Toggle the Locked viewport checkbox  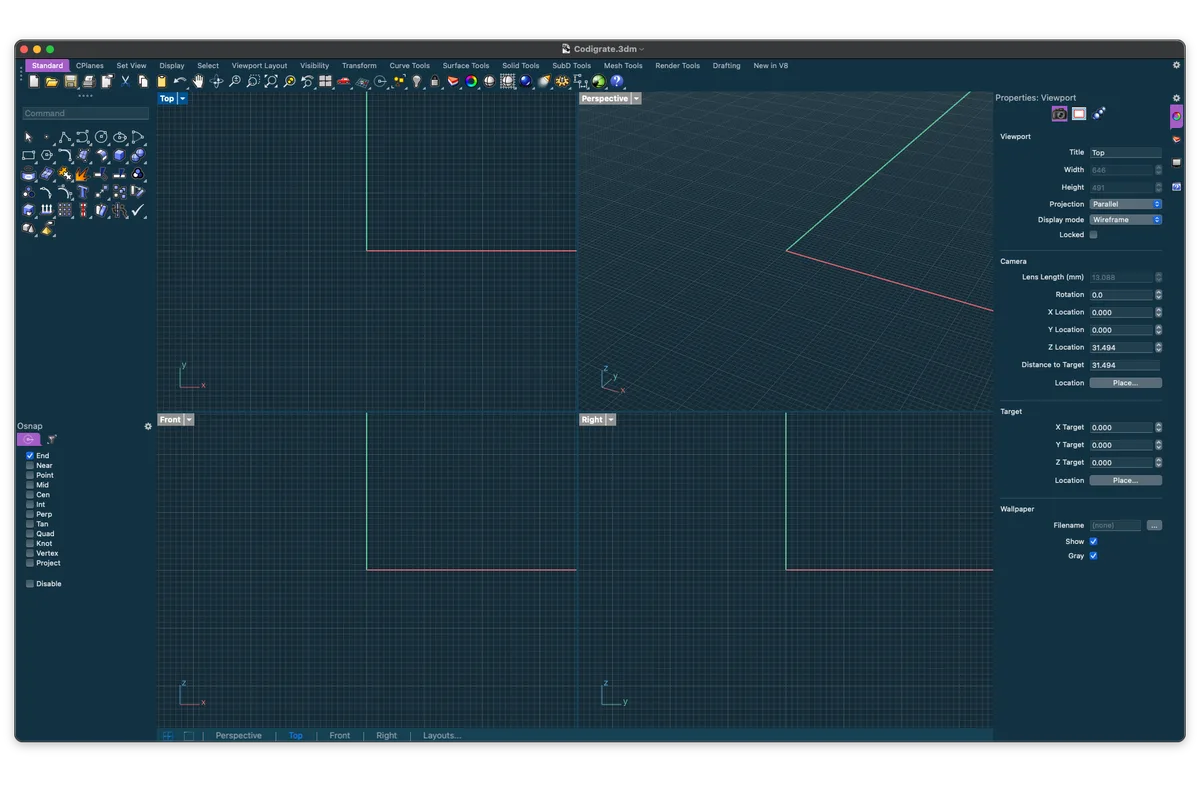pos(1093,235)
